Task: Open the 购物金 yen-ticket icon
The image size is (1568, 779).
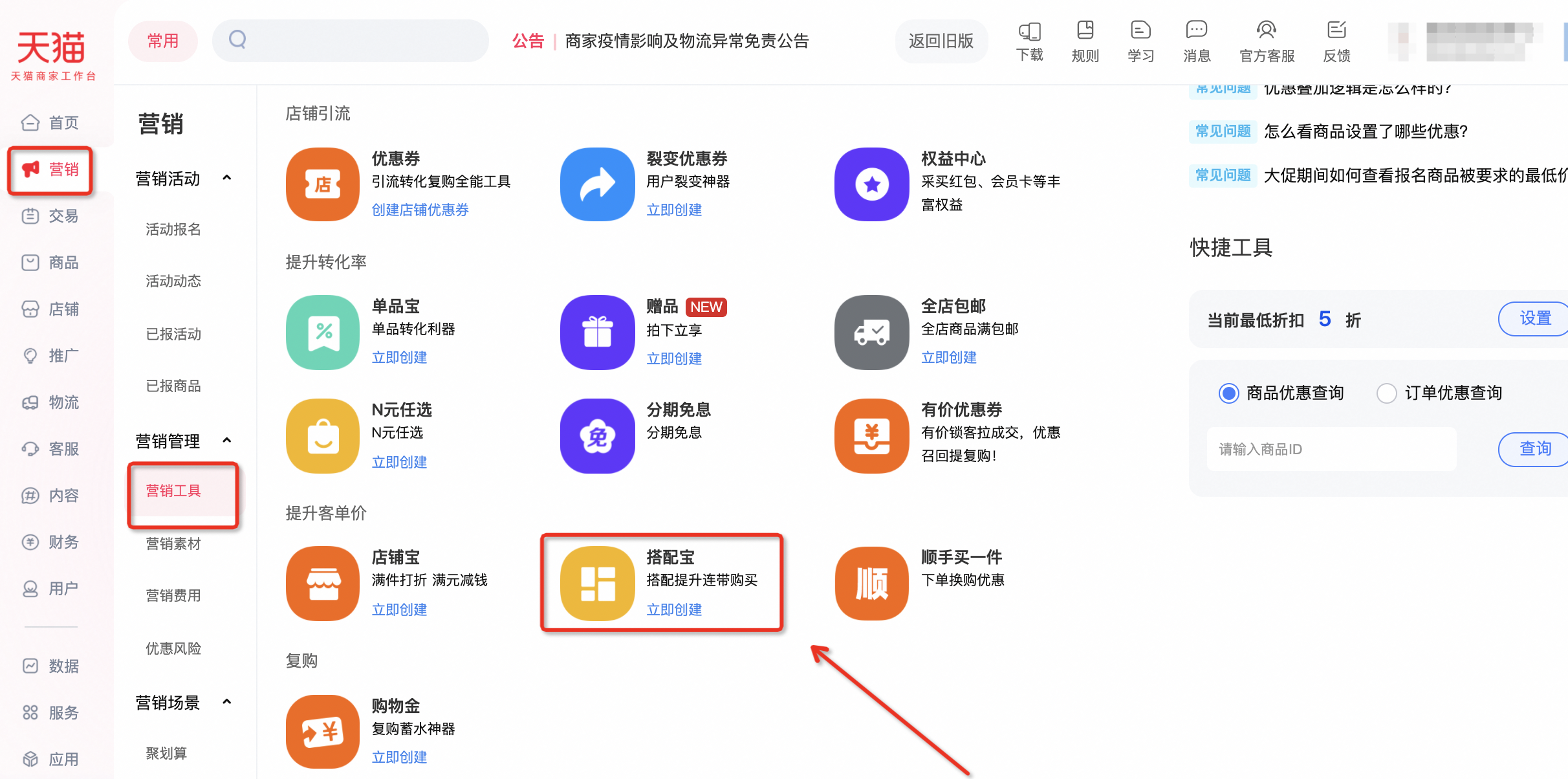Action: pos(323,732)
